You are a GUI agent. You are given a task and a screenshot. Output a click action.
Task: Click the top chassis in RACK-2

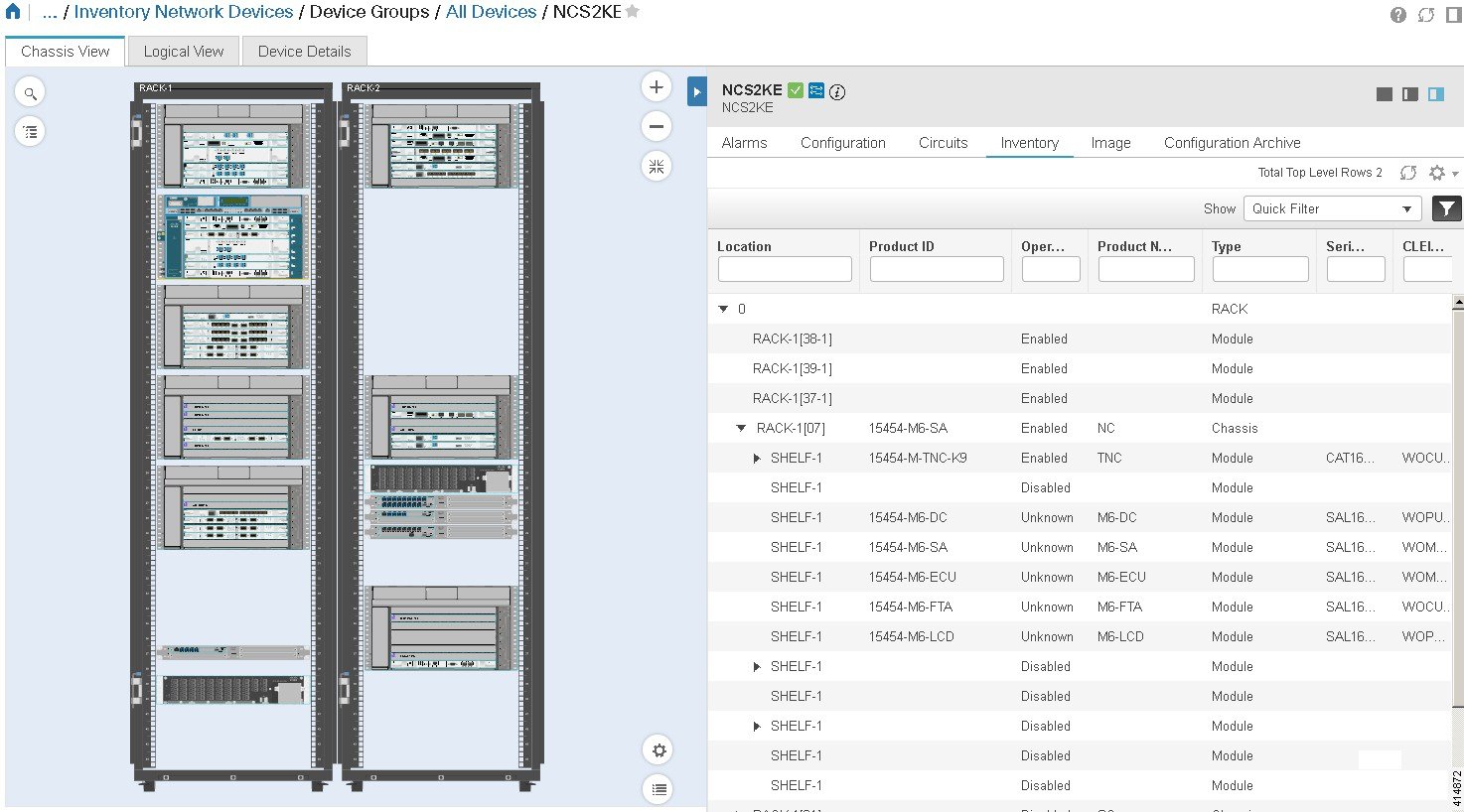[x=442, y=146]
